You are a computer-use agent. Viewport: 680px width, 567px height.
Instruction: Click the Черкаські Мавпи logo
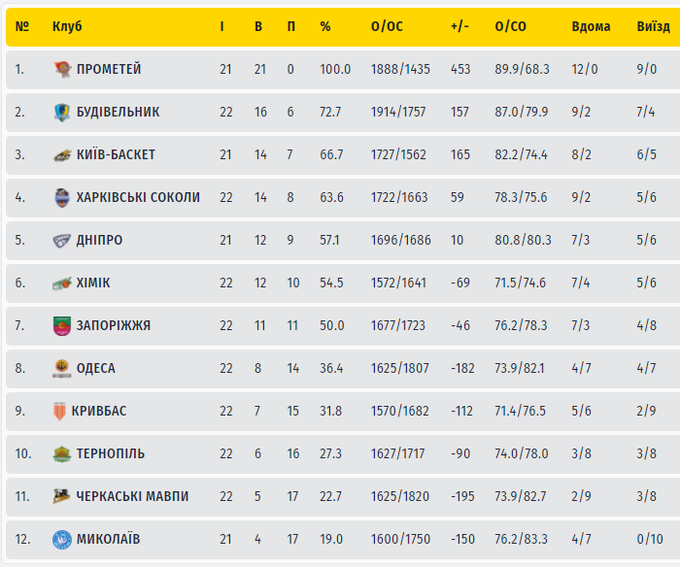pos(62,497)
